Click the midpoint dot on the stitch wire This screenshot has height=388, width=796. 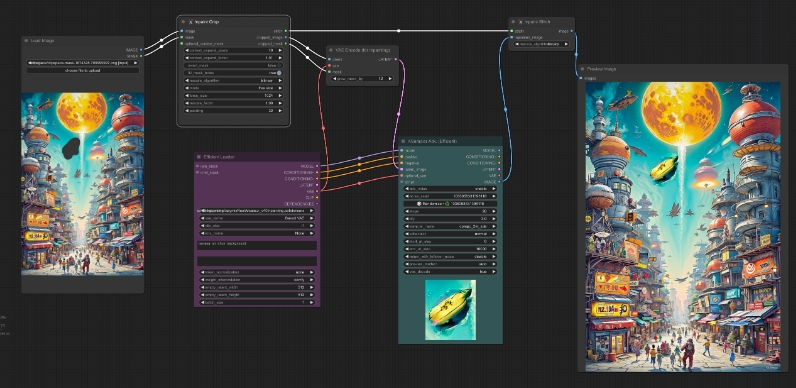tap(399, 31)
